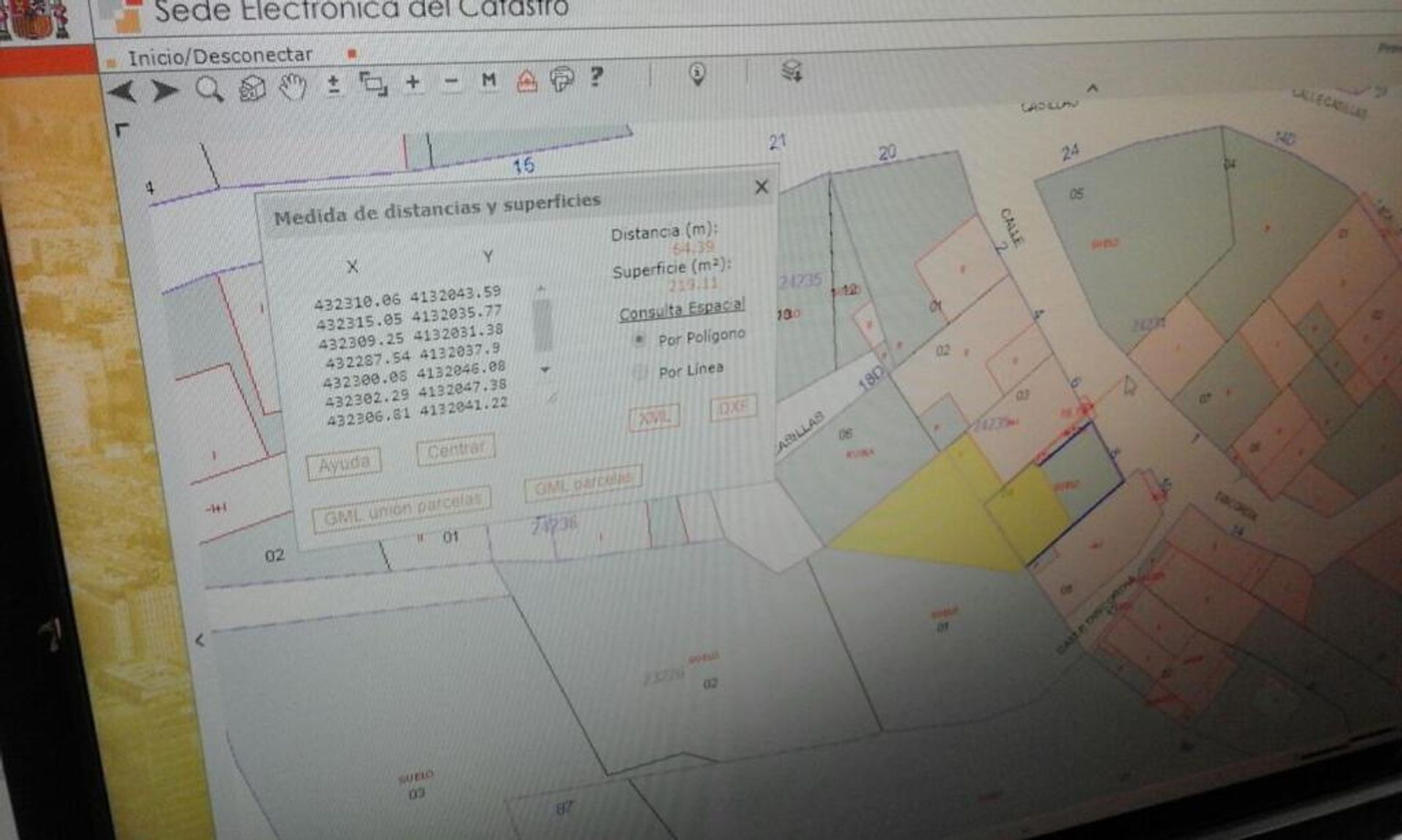Zoom out with the minus icon

point(452,81)
